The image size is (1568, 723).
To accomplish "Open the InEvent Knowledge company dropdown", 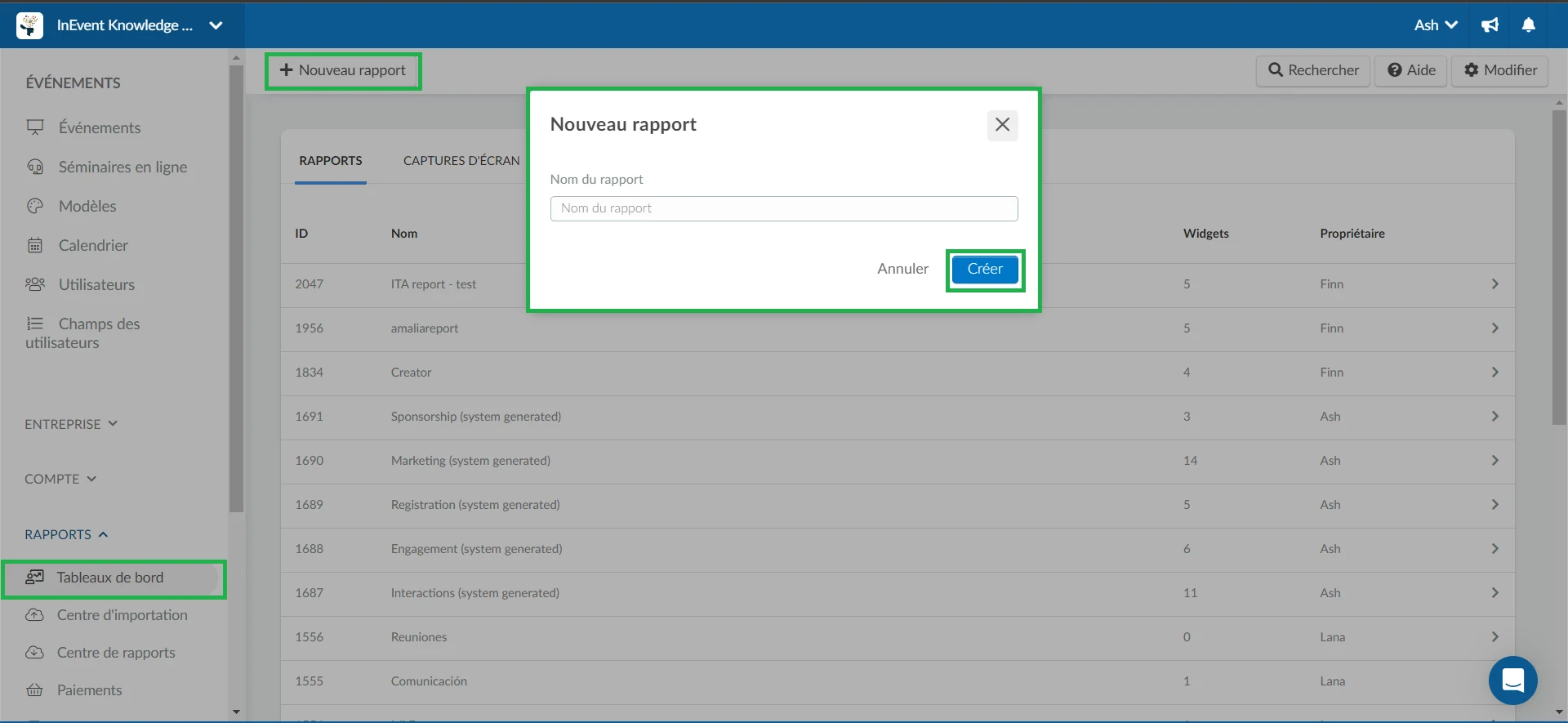I will tap(216, 25).
